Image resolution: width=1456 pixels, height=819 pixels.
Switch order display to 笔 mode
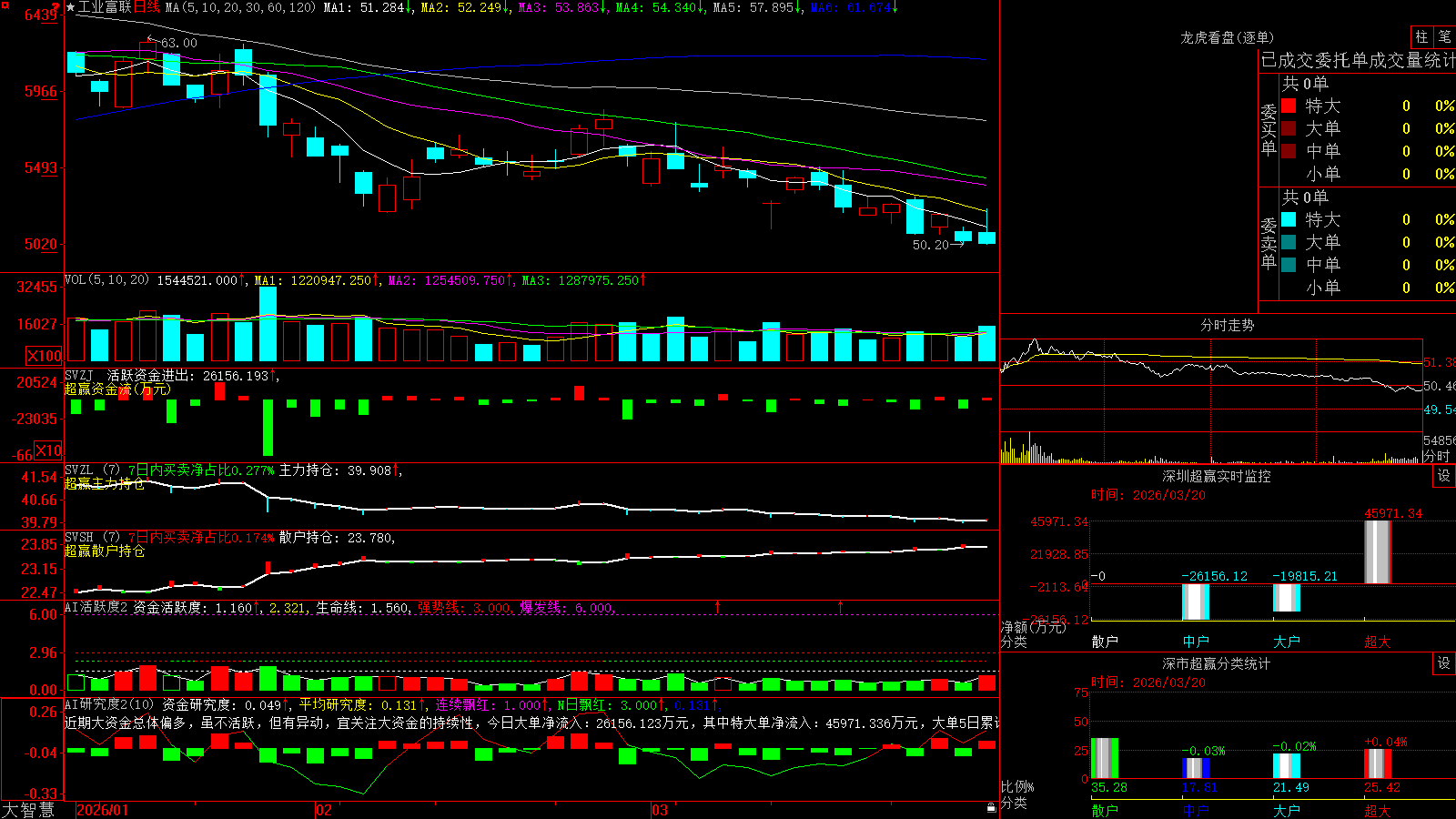1444,36
